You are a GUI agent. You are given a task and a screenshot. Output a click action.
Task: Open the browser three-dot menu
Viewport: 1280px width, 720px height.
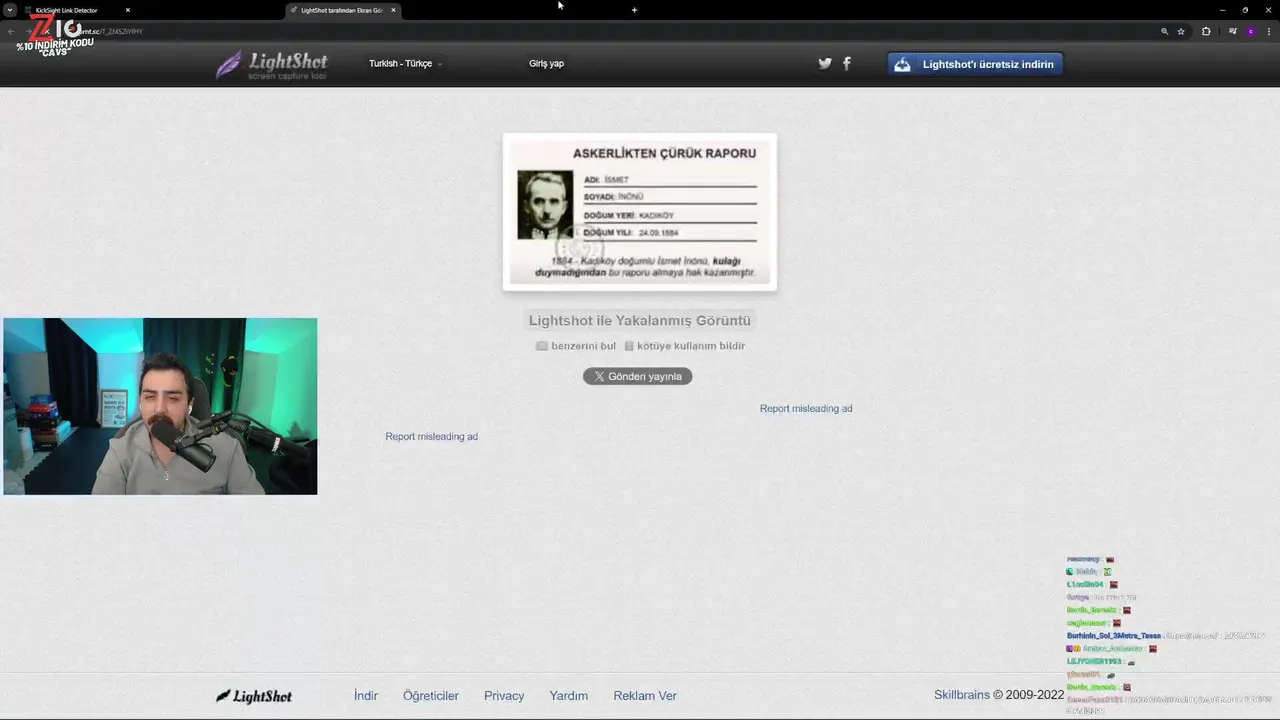[x=1268, y=31]
